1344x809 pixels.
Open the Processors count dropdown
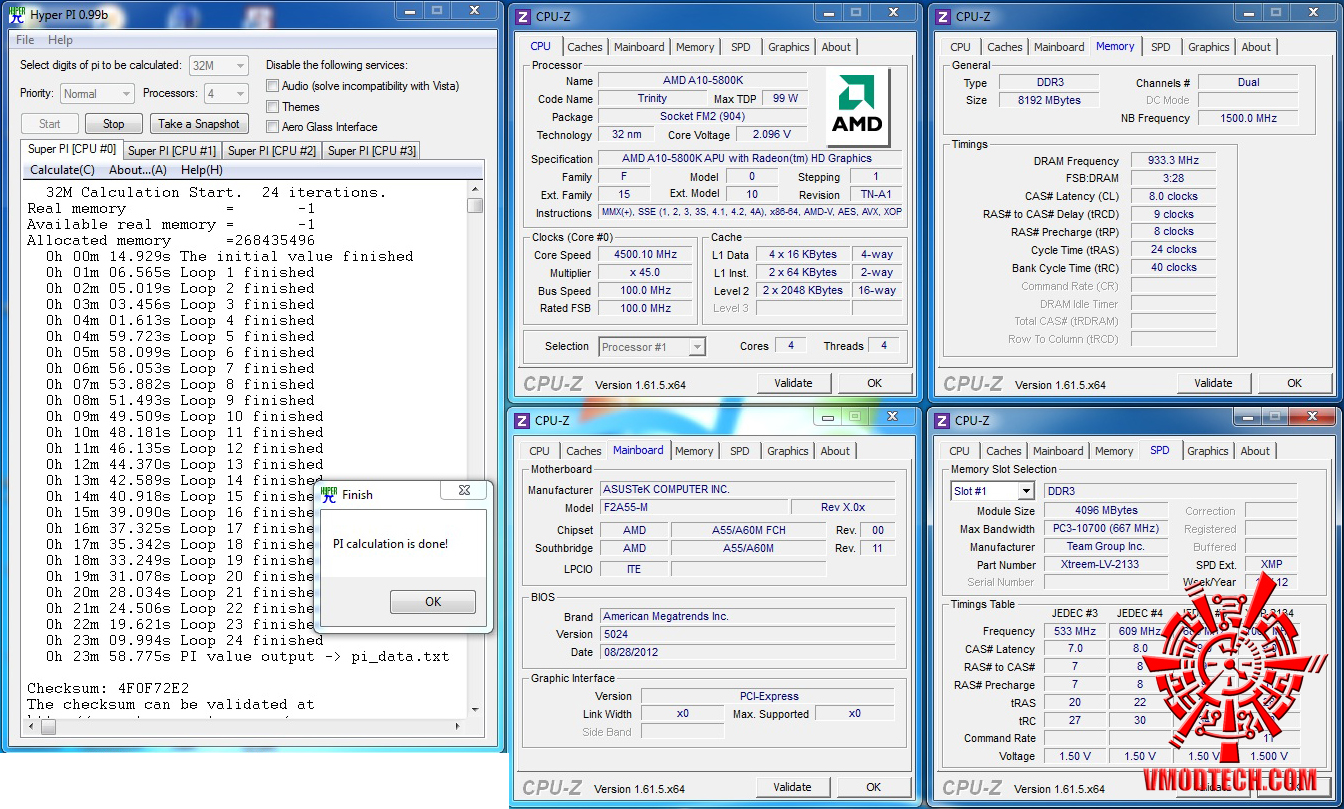coord(226,94)
